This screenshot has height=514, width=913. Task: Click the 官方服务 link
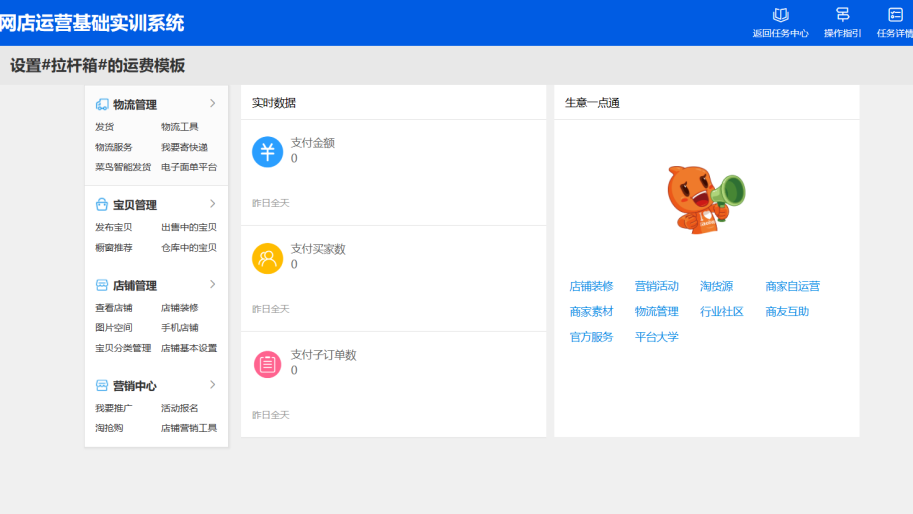coord(591,336)
